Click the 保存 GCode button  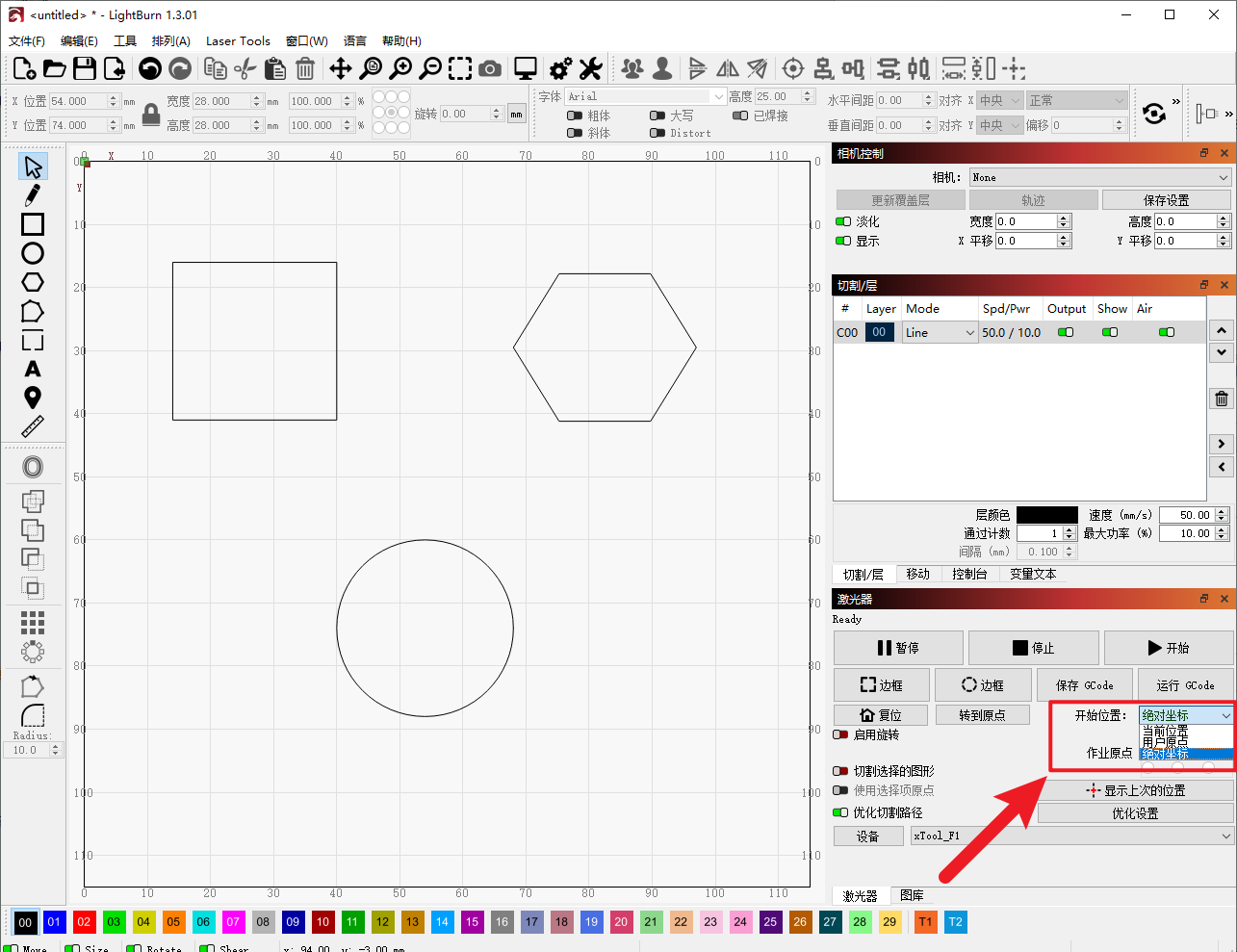pyautogui.click(x=1084, y=685)
